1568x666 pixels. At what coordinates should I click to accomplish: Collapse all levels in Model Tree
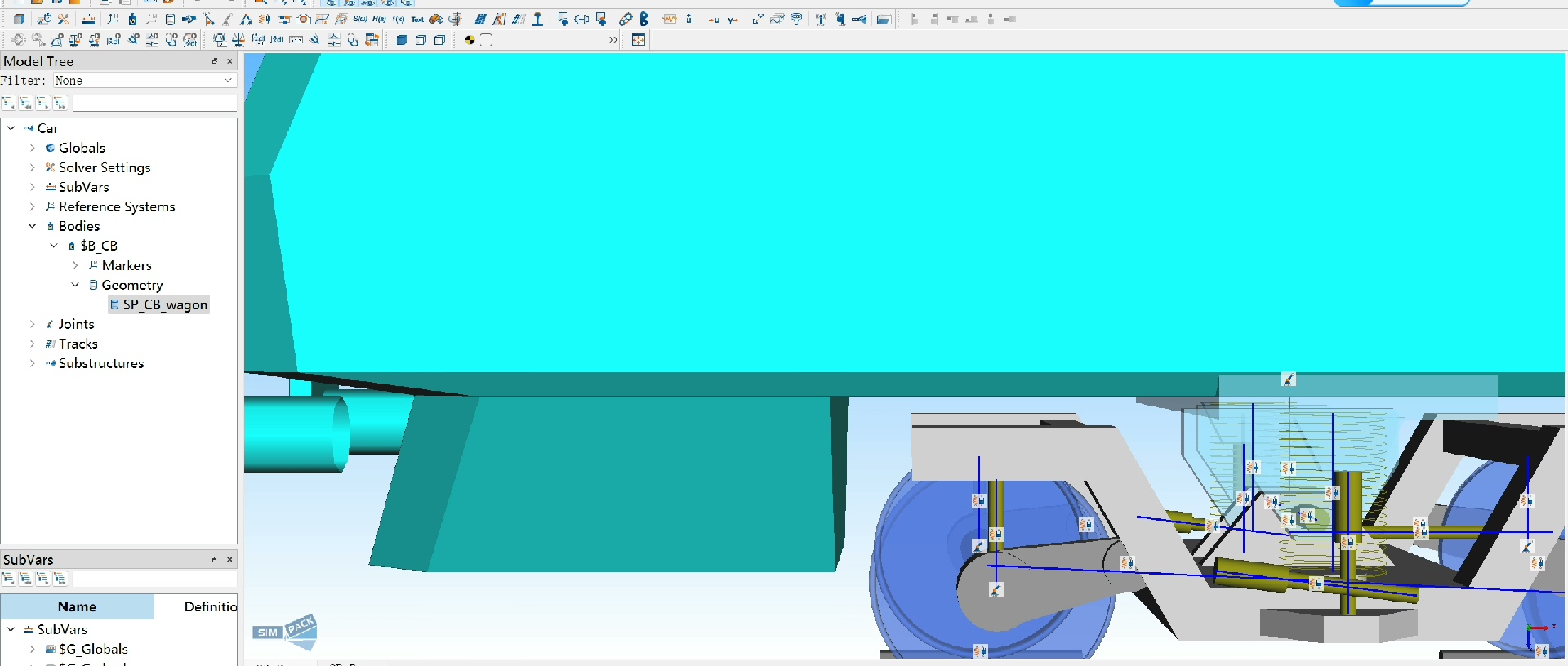[25, 103]
